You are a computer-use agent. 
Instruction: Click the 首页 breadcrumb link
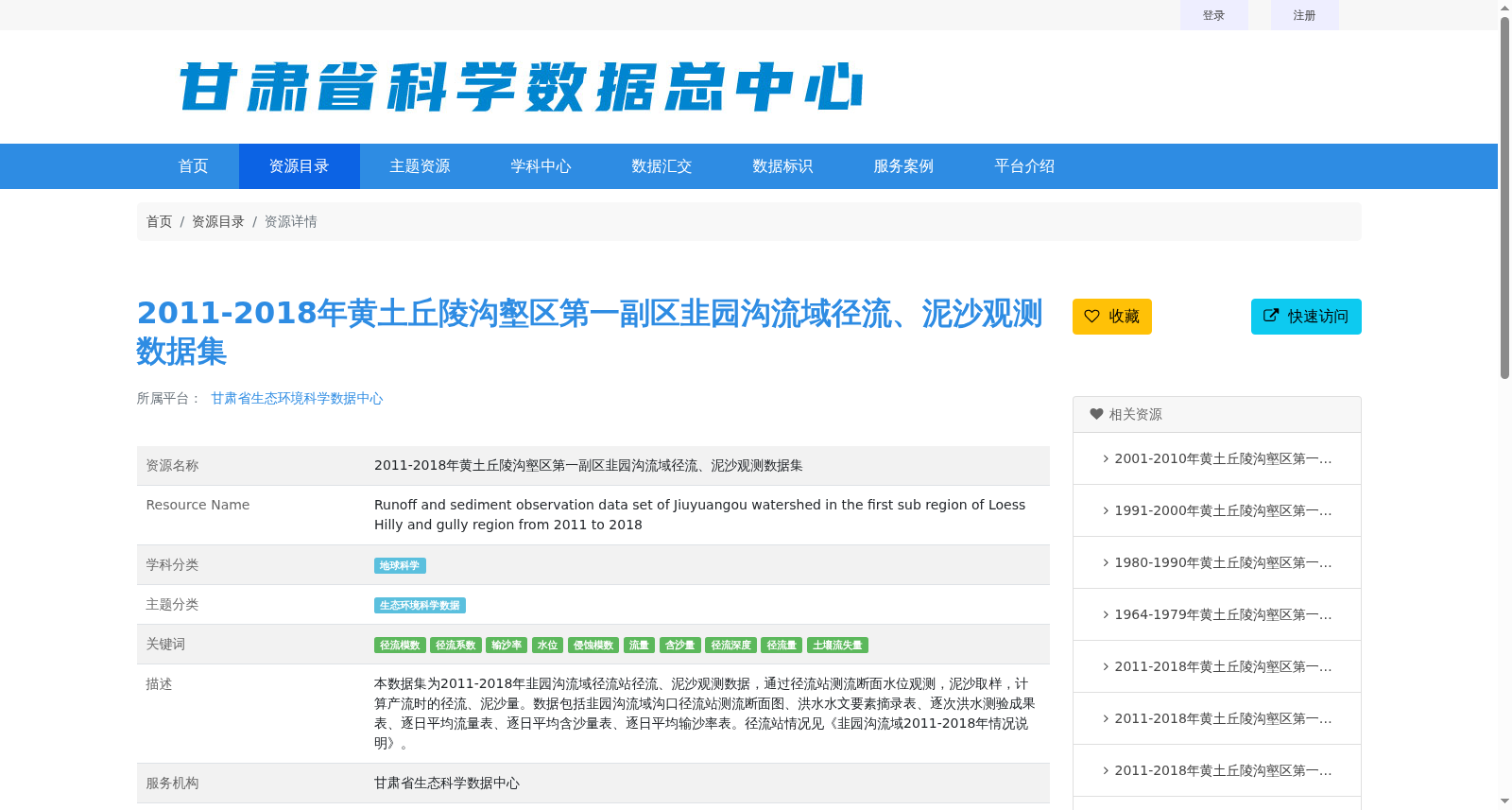click(159, 222)
